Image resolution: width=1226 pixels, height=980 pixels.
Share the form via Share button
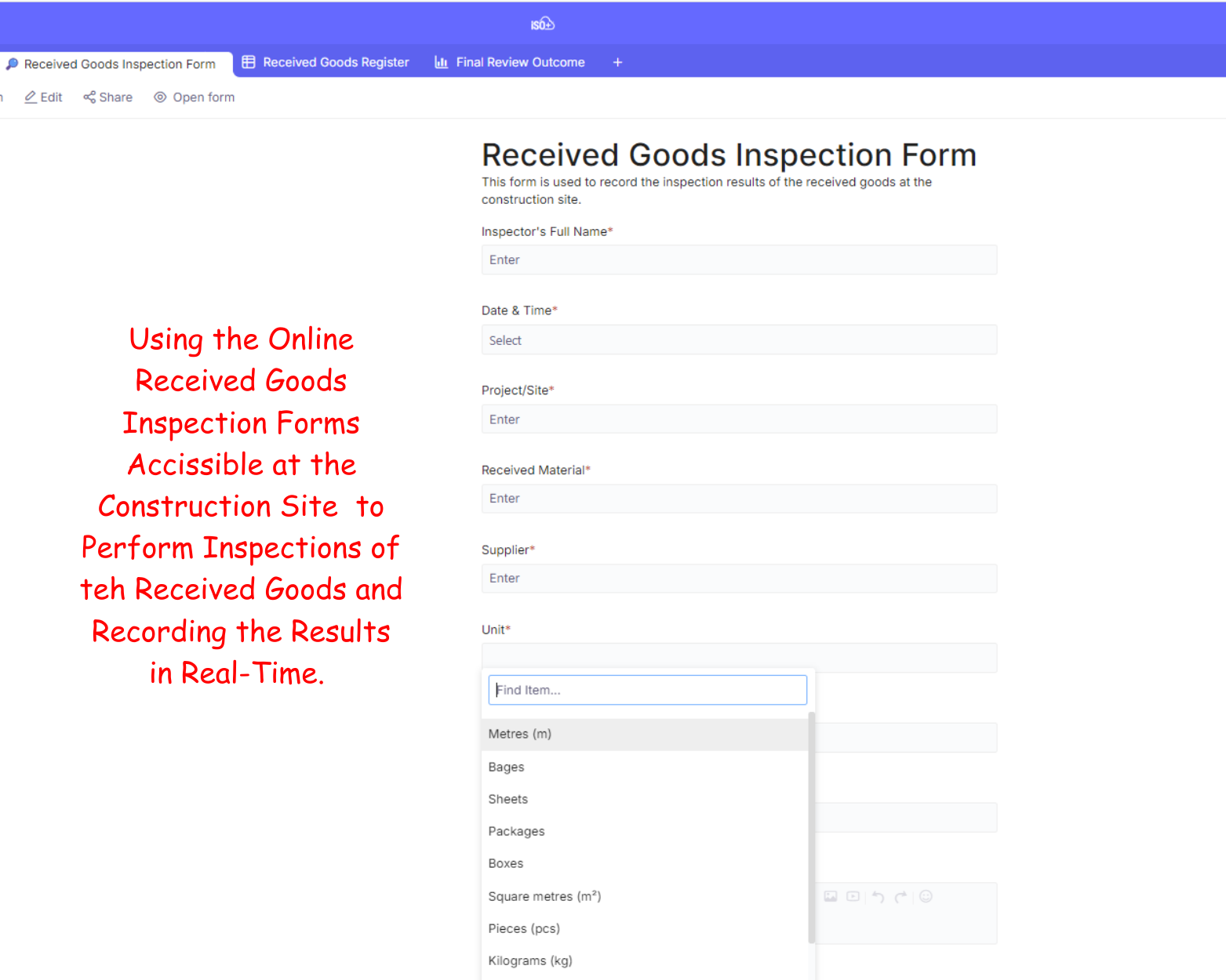point(108,97)
